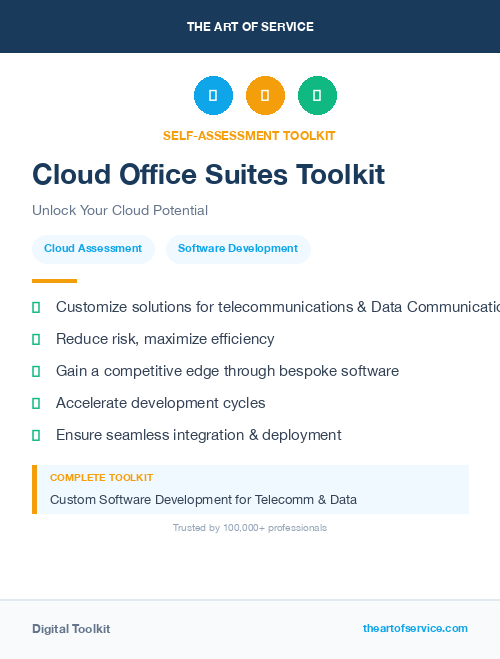The height and width of the screenshot is (659, 500).
Task: Click The Art of Service header title
Action: [x=250, y=27]
